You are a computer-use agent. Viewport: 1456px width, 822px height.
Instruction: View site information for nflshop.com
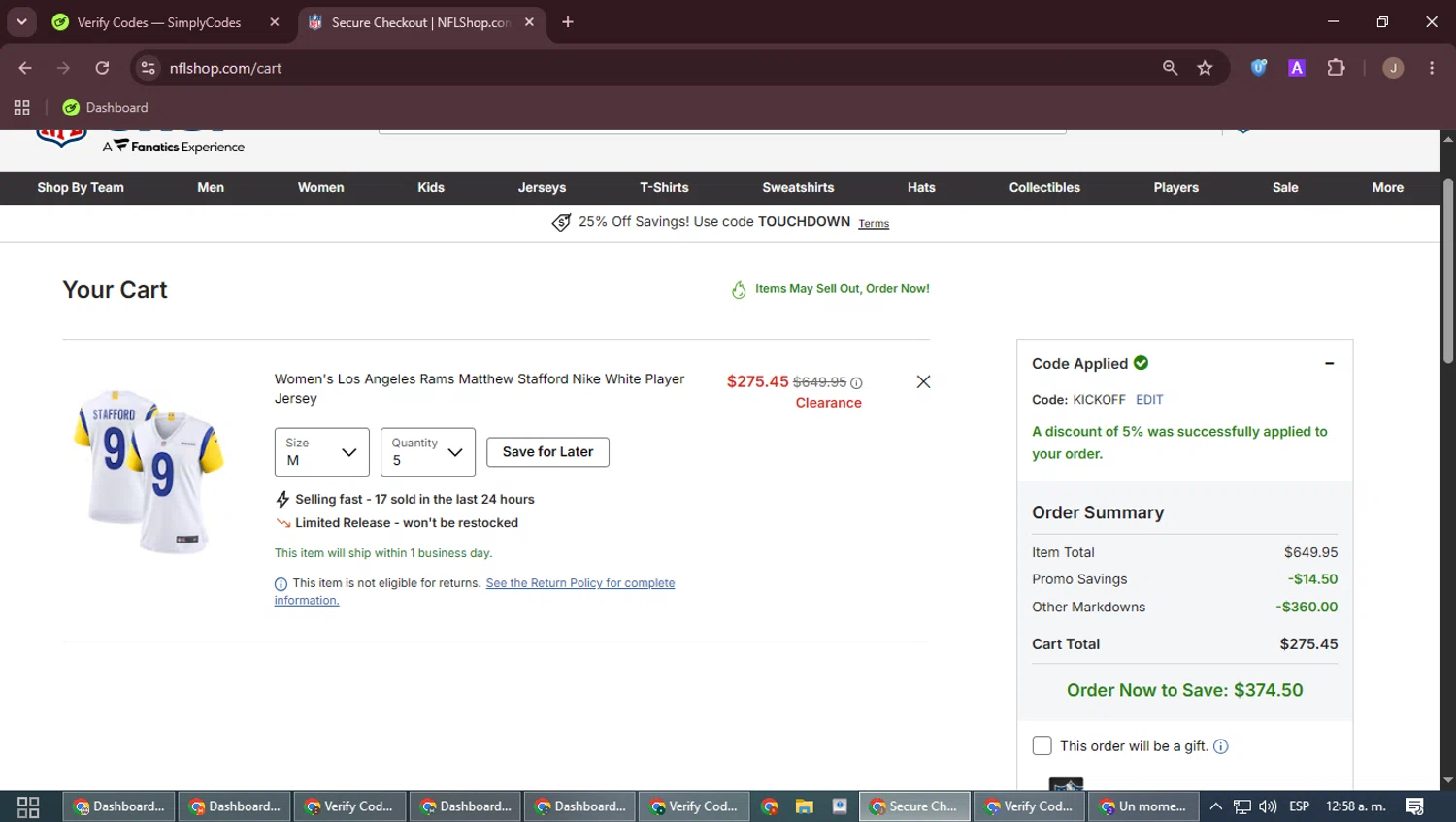pos(149,68)
